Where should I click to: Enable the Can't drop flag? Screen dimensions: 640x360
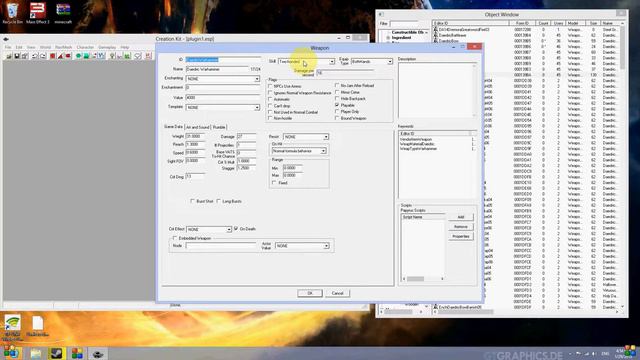pos(270,106)
